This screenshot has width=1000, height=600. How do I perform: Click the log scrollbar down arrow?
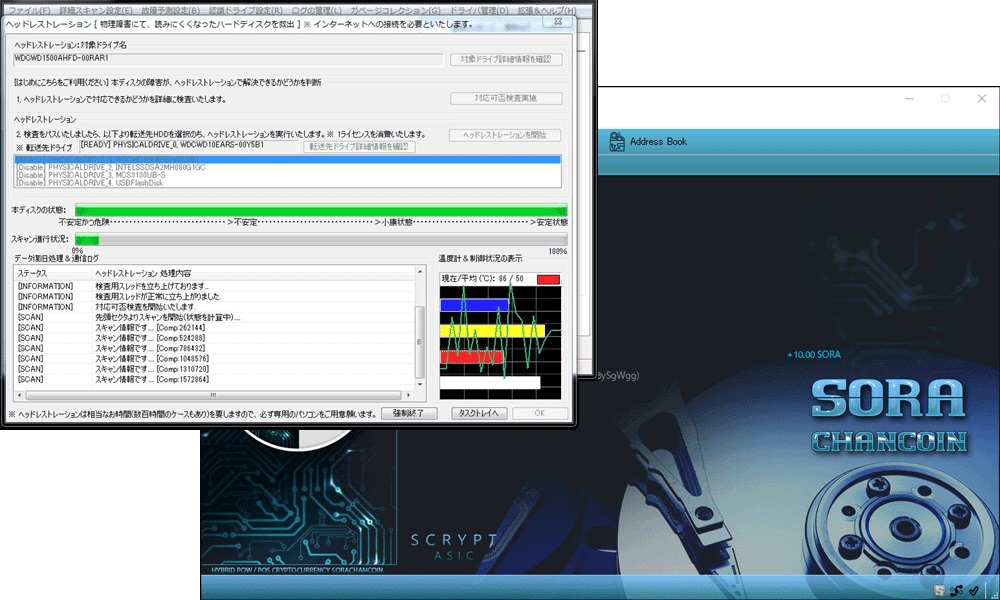click(x=420, y=384)
